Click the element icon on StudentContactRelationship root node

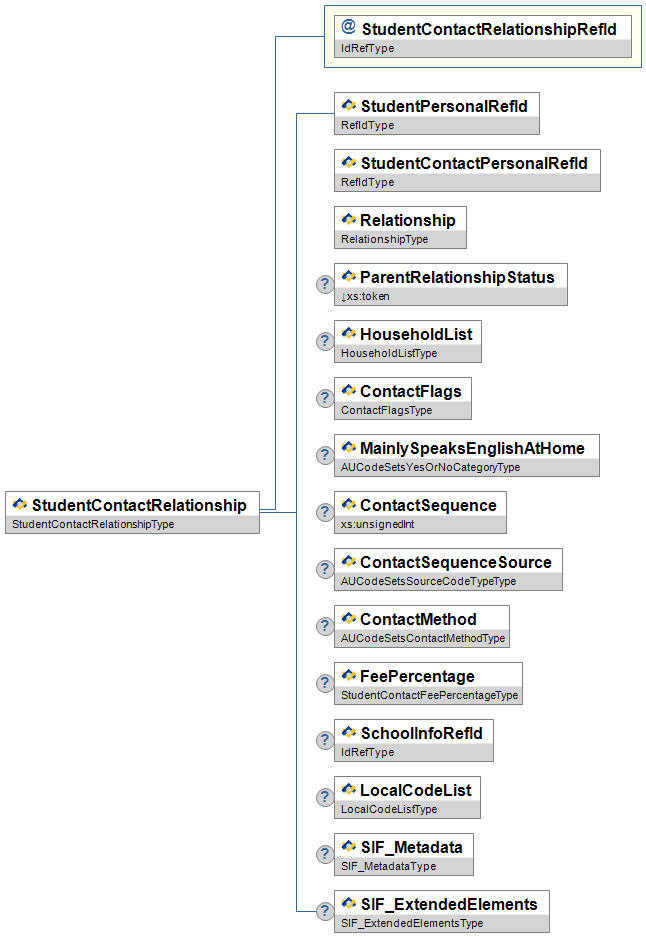click(x=19, y=505)
